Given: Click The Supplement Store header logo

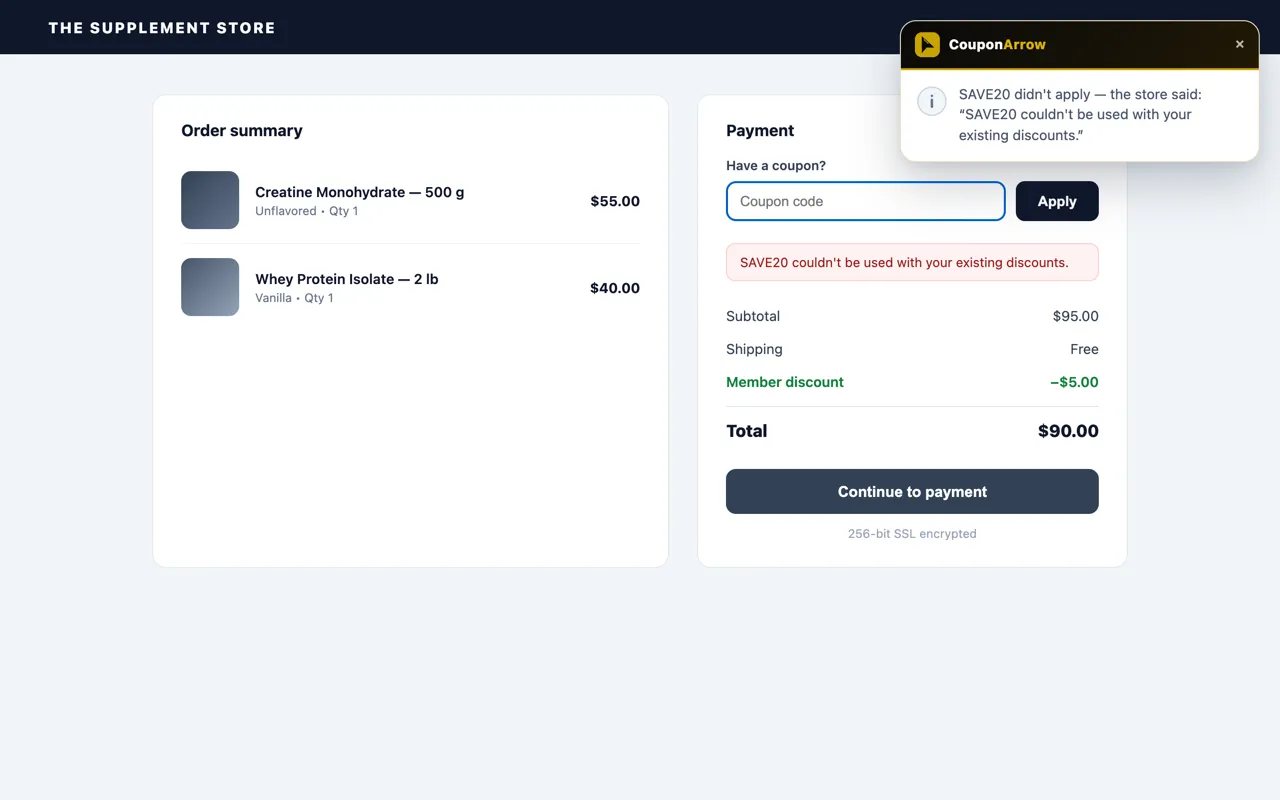Looking at the screenshot, I should point(162,28).
